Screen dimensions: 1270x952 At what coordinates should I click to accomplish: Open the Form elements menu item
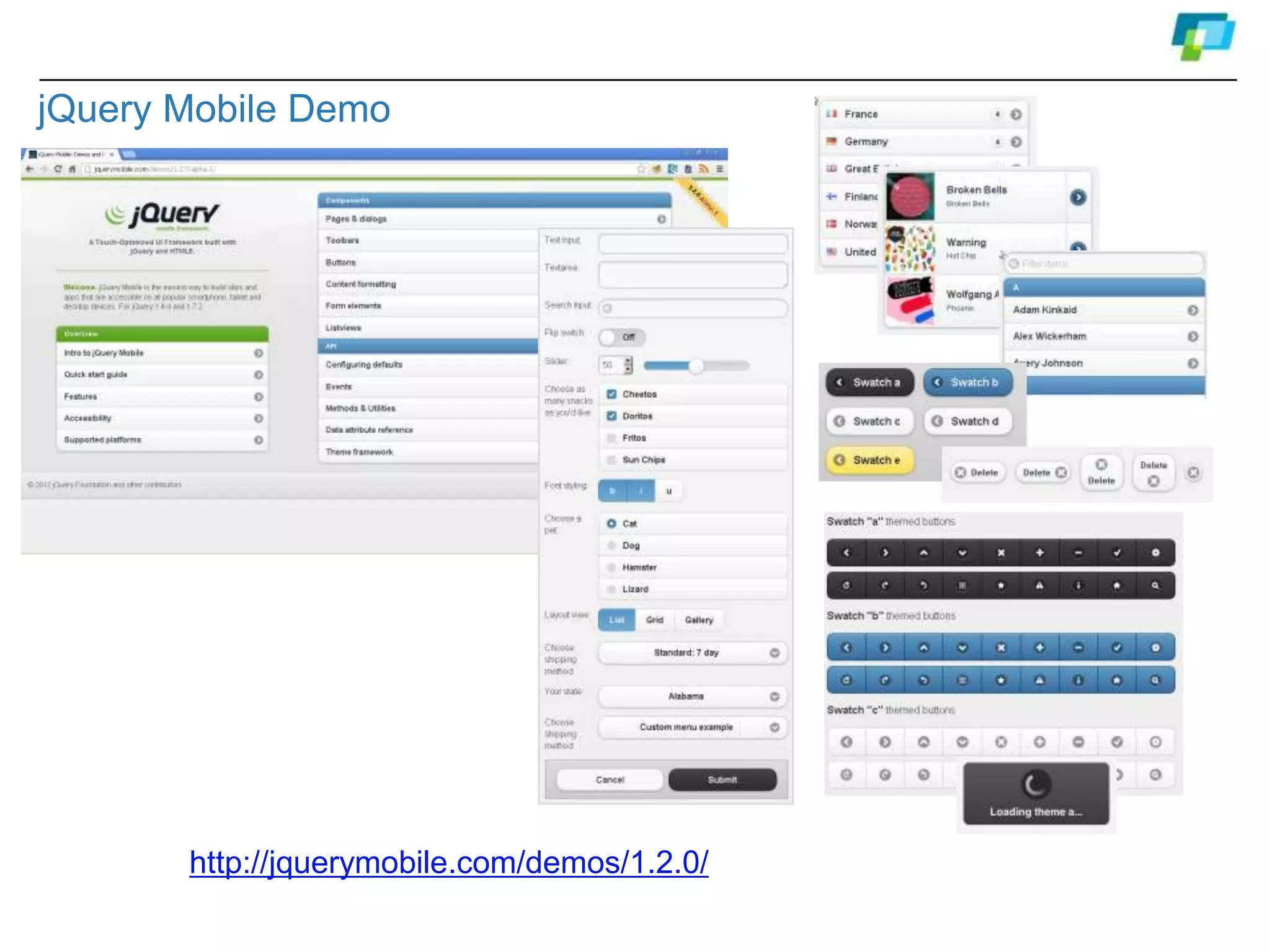[x=428, y=306]
